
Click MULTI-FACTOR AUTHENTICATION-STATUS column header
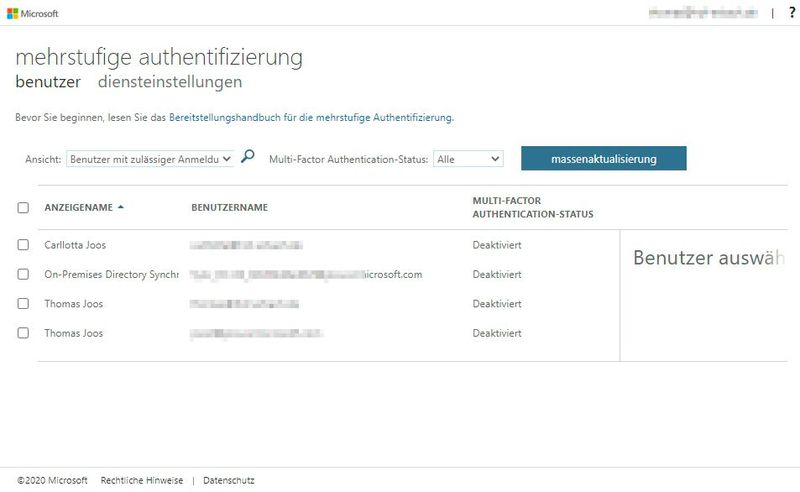[533, 207]
